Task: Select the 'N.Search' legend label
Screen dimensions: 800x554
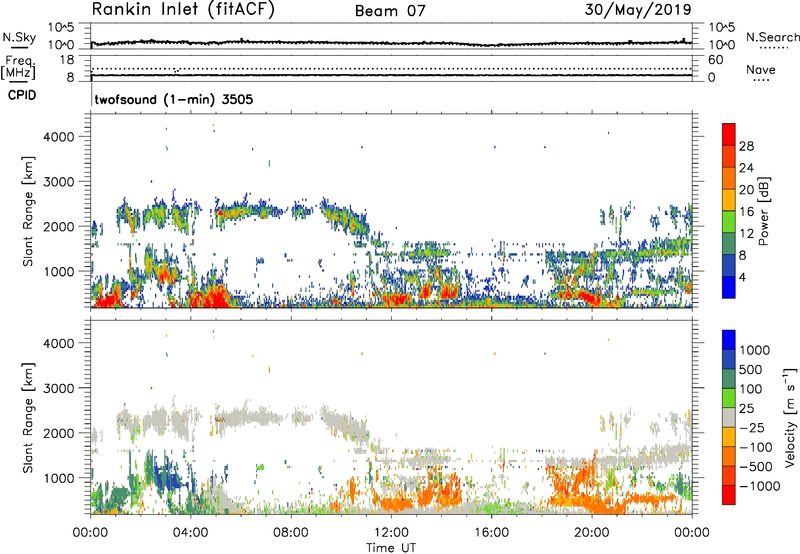Action: [x=772, y=37]
